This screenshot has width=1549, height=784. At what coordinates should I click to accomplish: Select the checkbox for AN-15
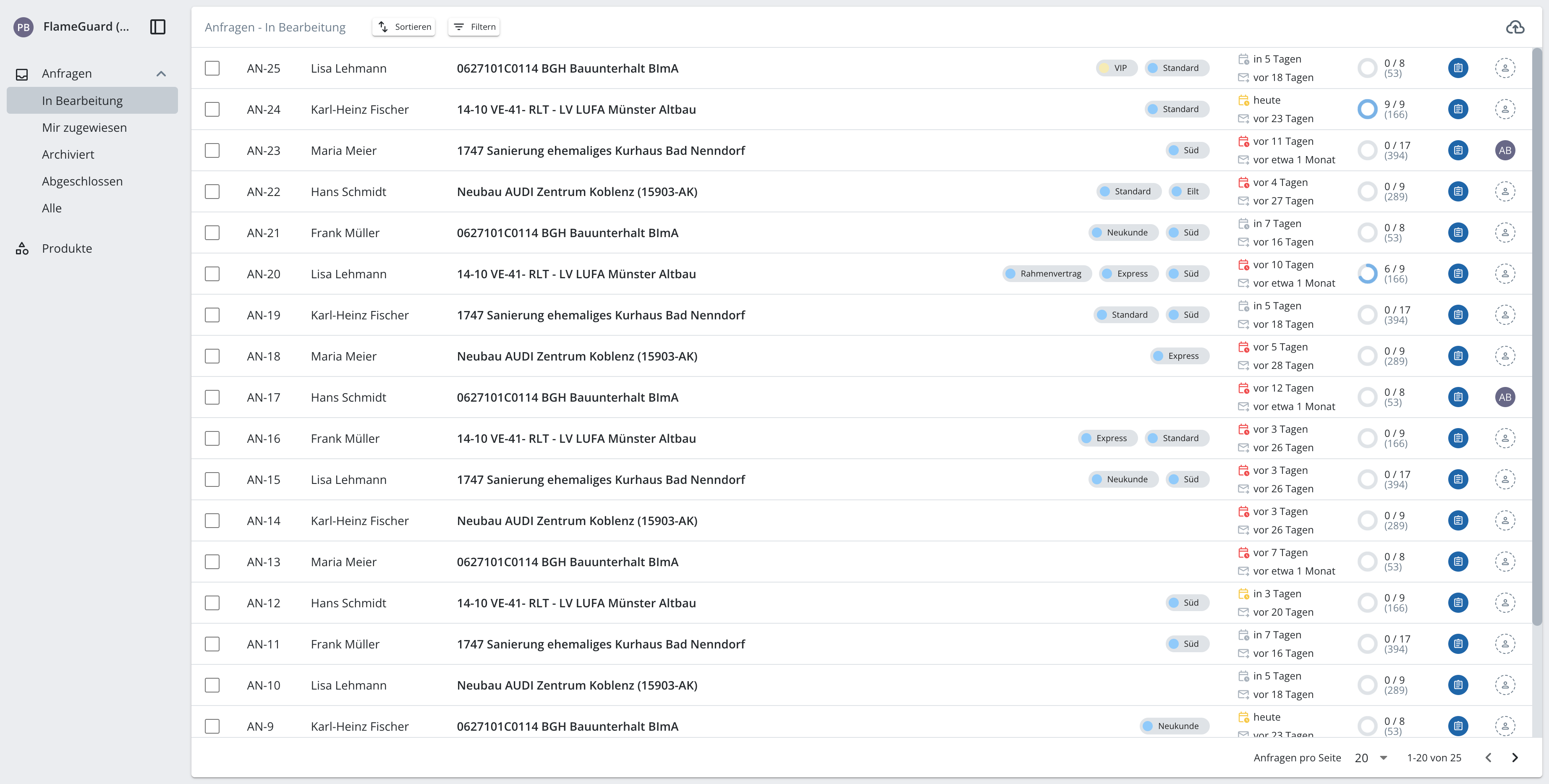point(212,480)
